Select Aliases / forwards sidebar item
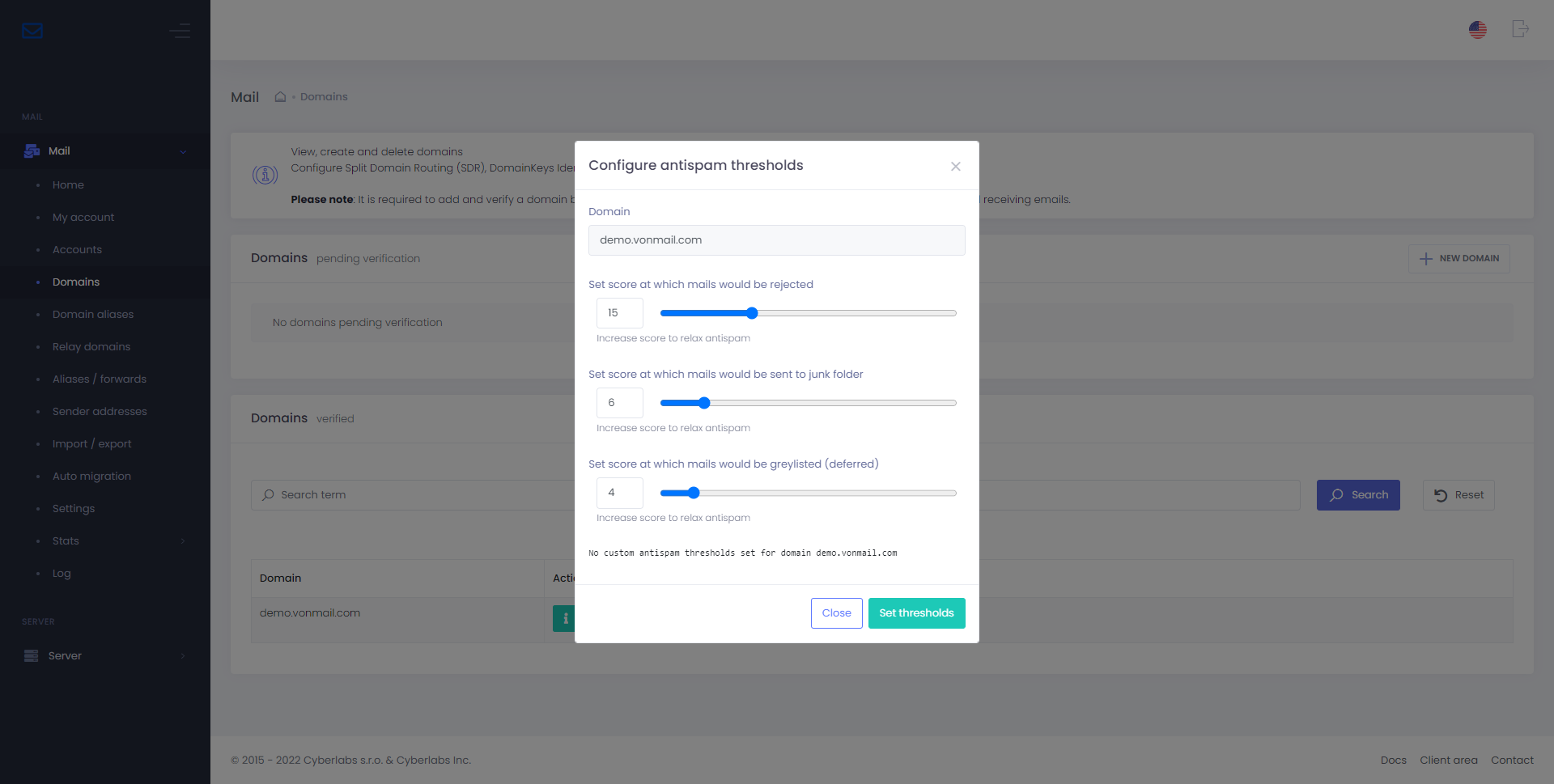 100,379
